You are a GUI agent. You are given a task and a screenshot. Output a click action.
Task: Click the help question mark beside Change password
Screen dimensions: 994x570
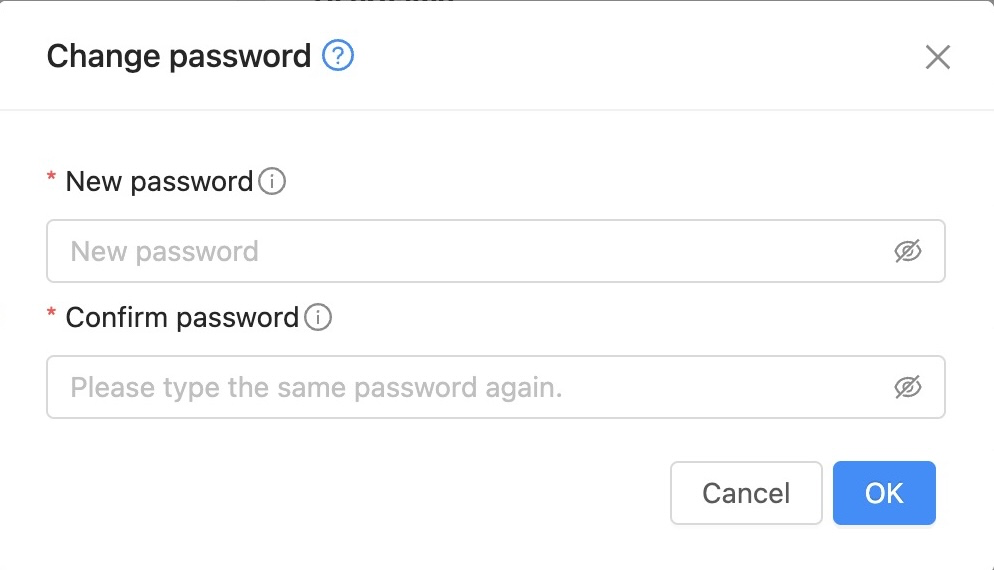click(x=338, y=56)
